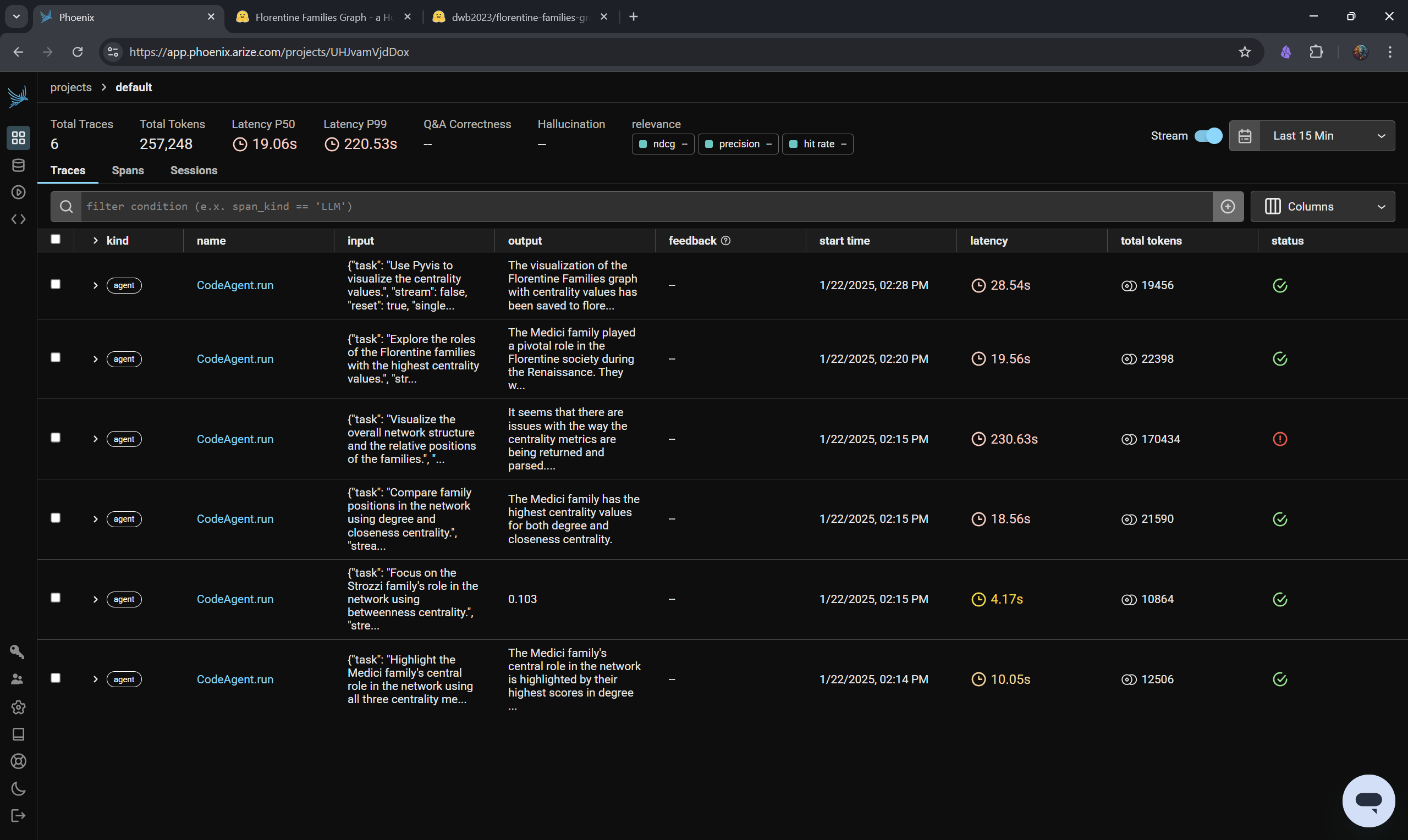1408x840 pixels.
Task: Click the CodeAgent.run link on row two
Action: point(235,358)
